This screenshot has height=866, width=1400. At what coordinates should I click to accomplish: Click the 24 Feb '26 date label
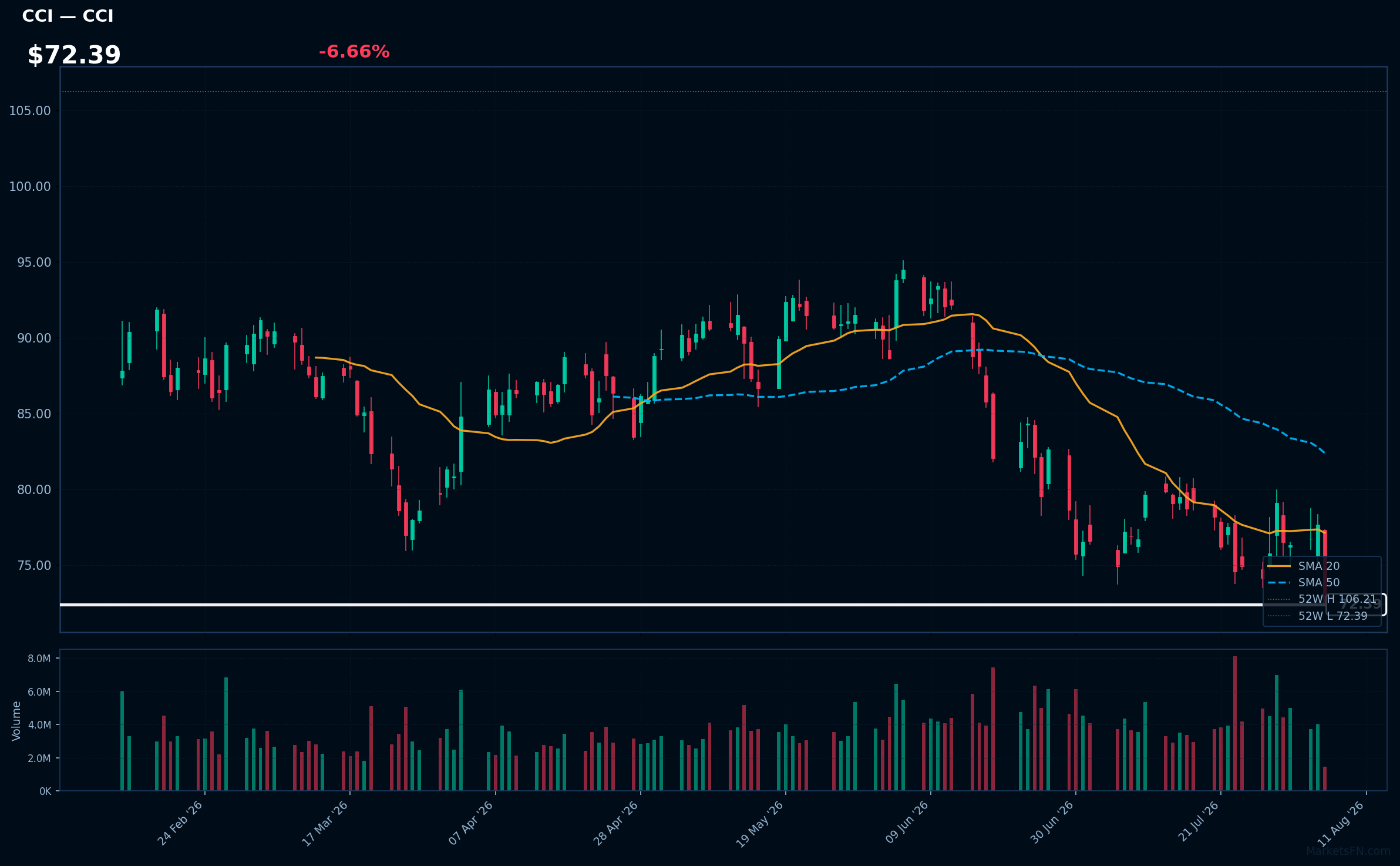[x=180, y=823]
